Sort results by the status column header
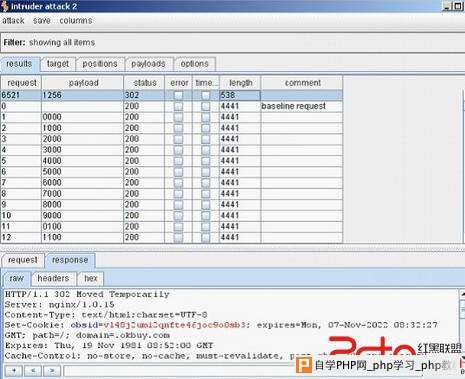 145,83
